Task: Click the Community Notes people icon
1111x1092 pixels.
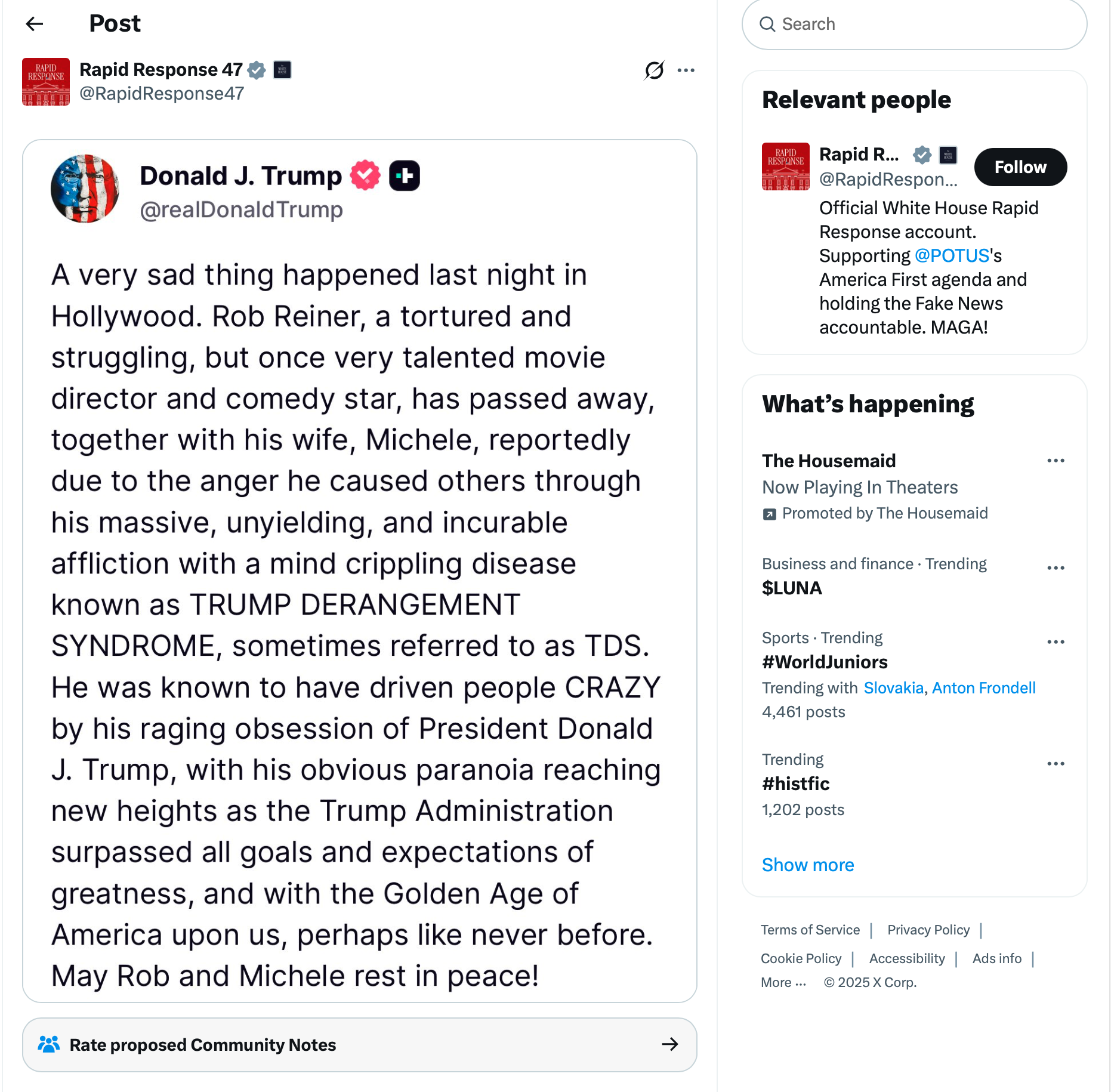Action: 49,1044
